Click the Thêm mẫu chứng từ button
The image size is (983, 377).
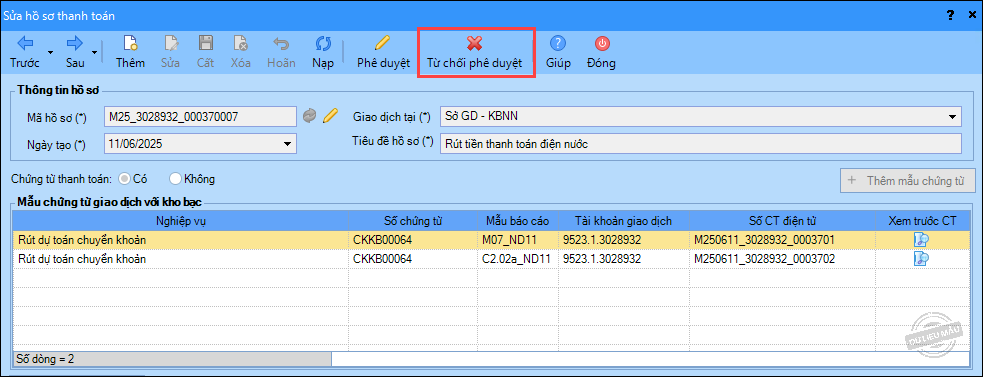(x=908, y=181)
